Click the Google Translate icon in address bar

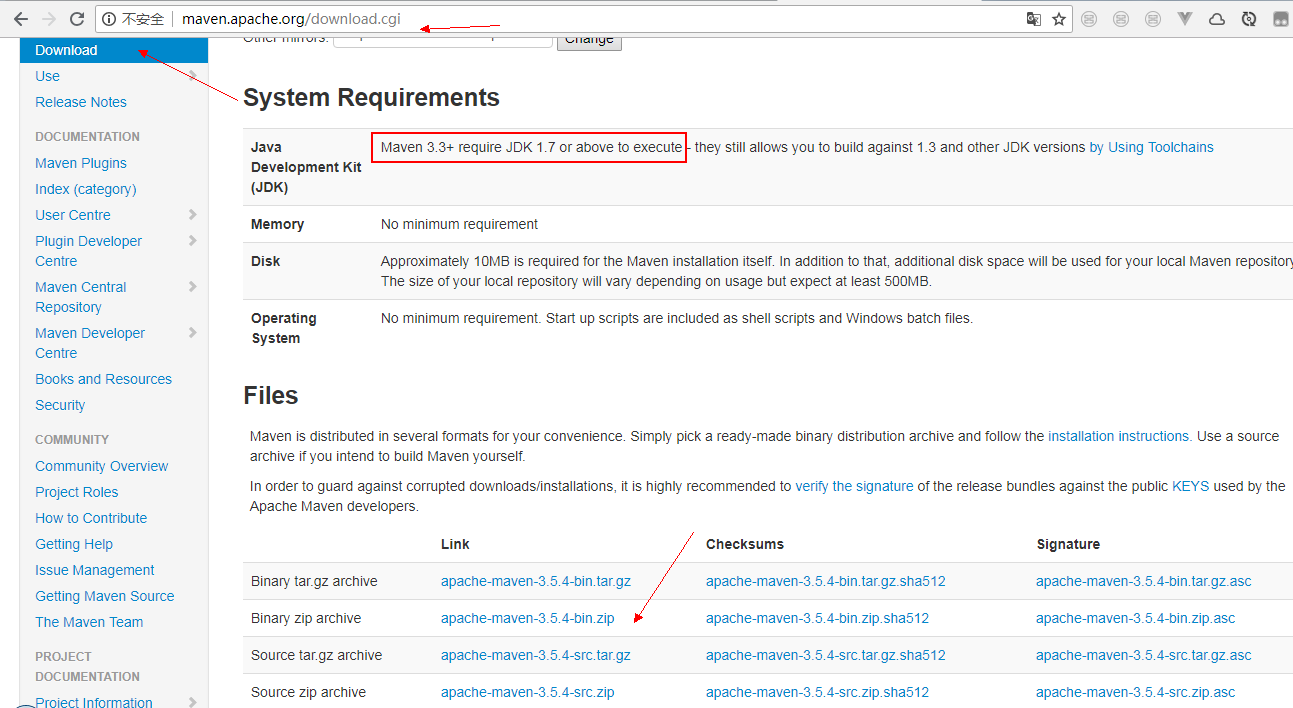click(x=1034, y=19)
